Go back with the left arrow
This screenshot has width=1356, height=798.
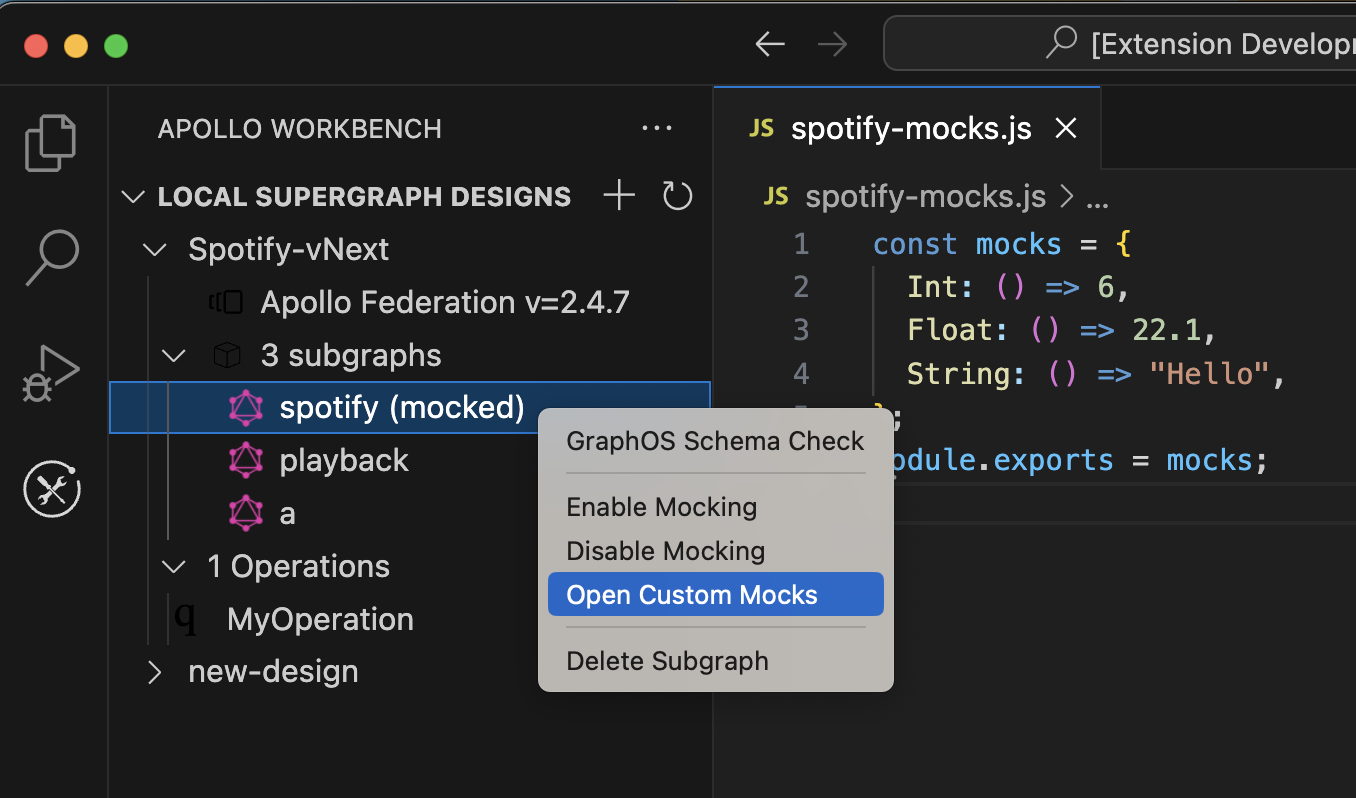click(x=770, y=45)
